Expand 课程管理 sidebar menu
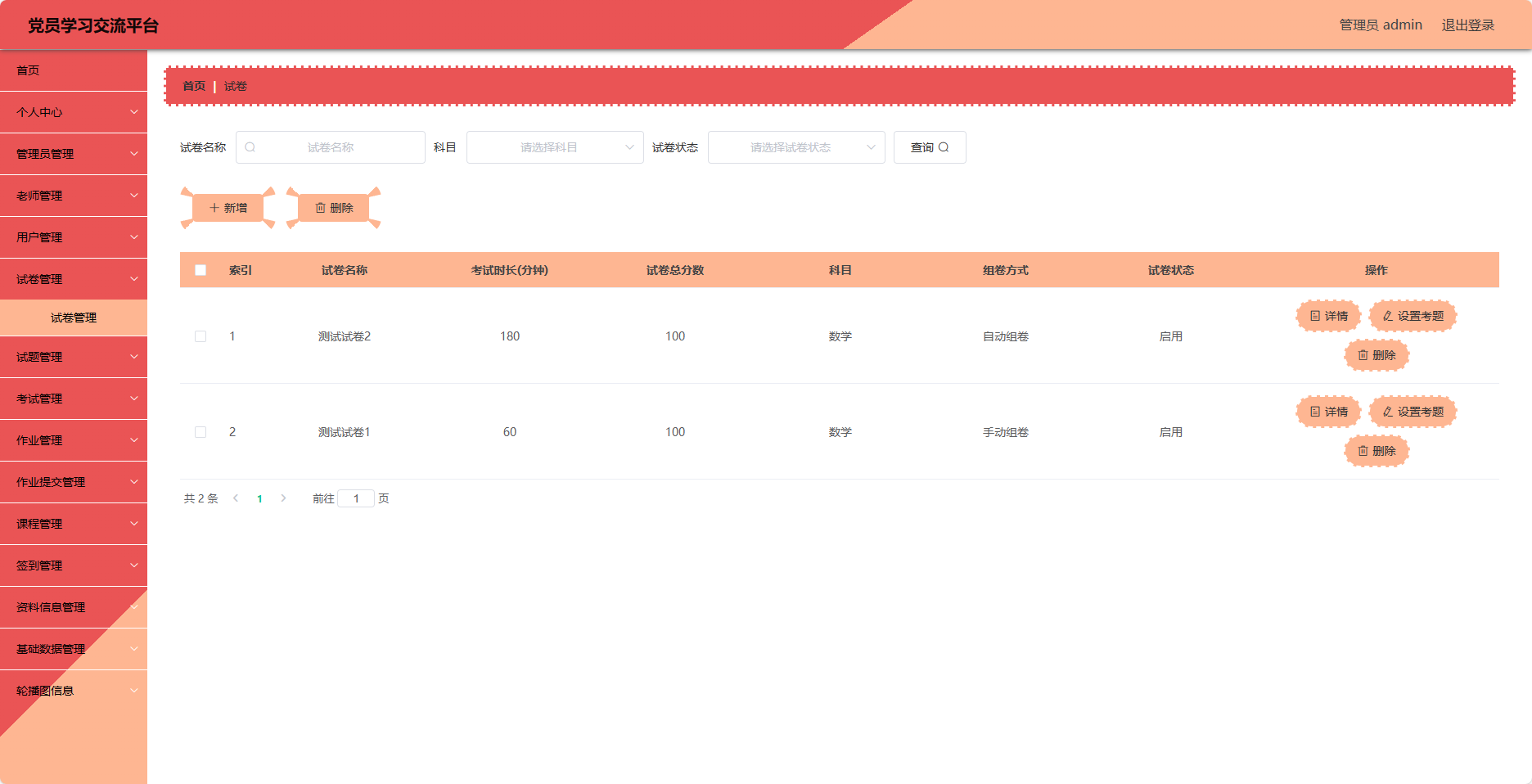The width and height of the screenshot is (1532, 784). [74, 524]
